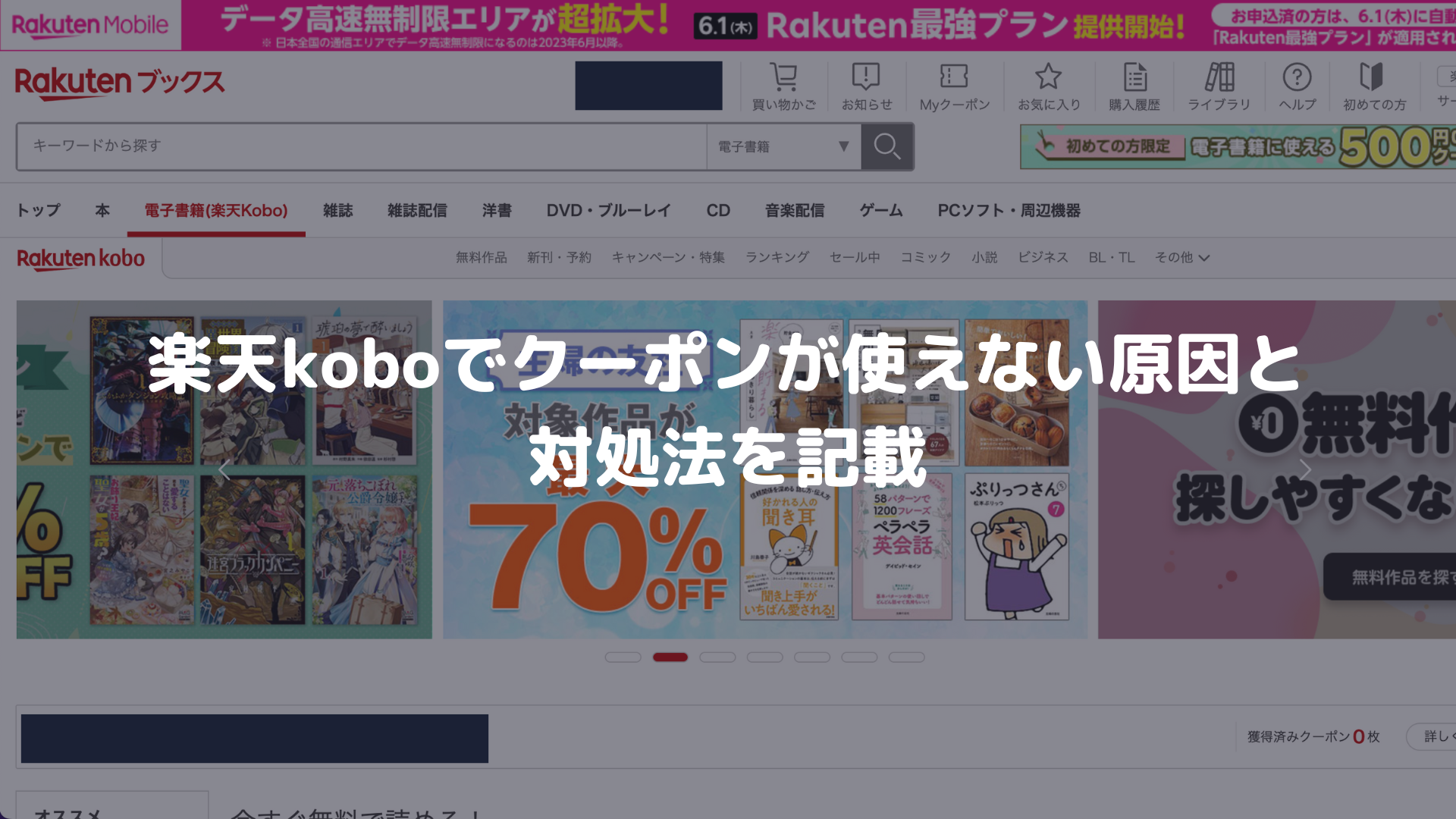Select the last carousel indicator dot
The width and height of the screenshot is (1456, 819).
click(x=906, y=657)
